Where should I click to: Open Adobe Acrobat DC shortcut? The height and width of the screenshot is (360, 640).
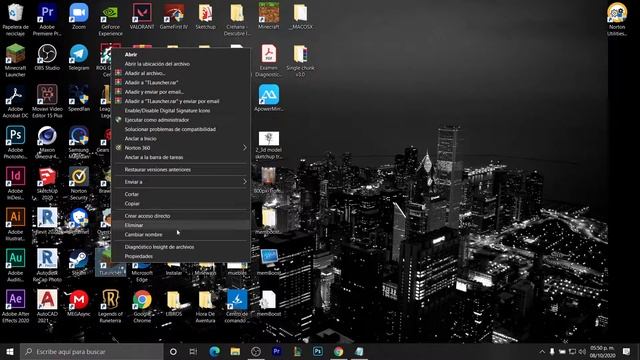(16, 101)
